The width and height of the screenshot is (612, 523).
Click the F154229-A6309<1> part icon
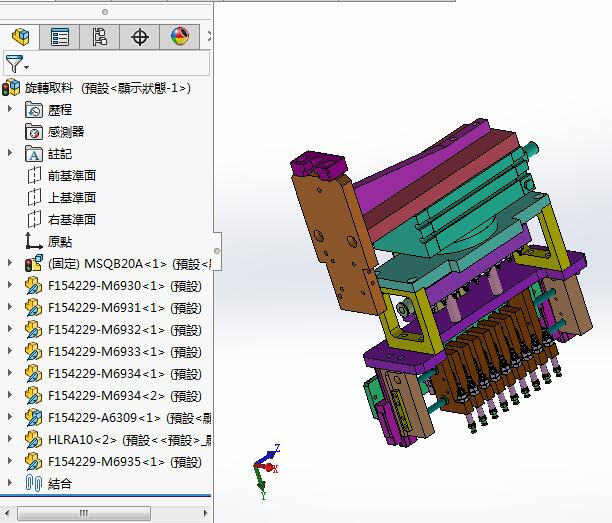point(34,417)
